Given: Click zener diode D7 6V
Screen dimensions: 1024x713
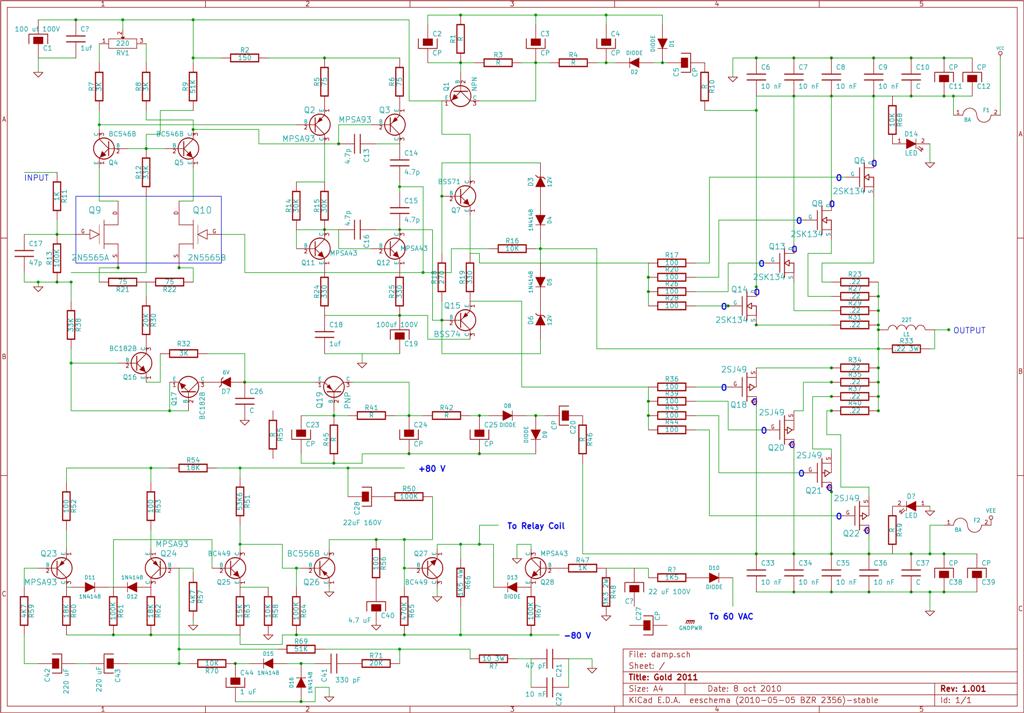Looking at the screenshot, I should tap(226, 383).
